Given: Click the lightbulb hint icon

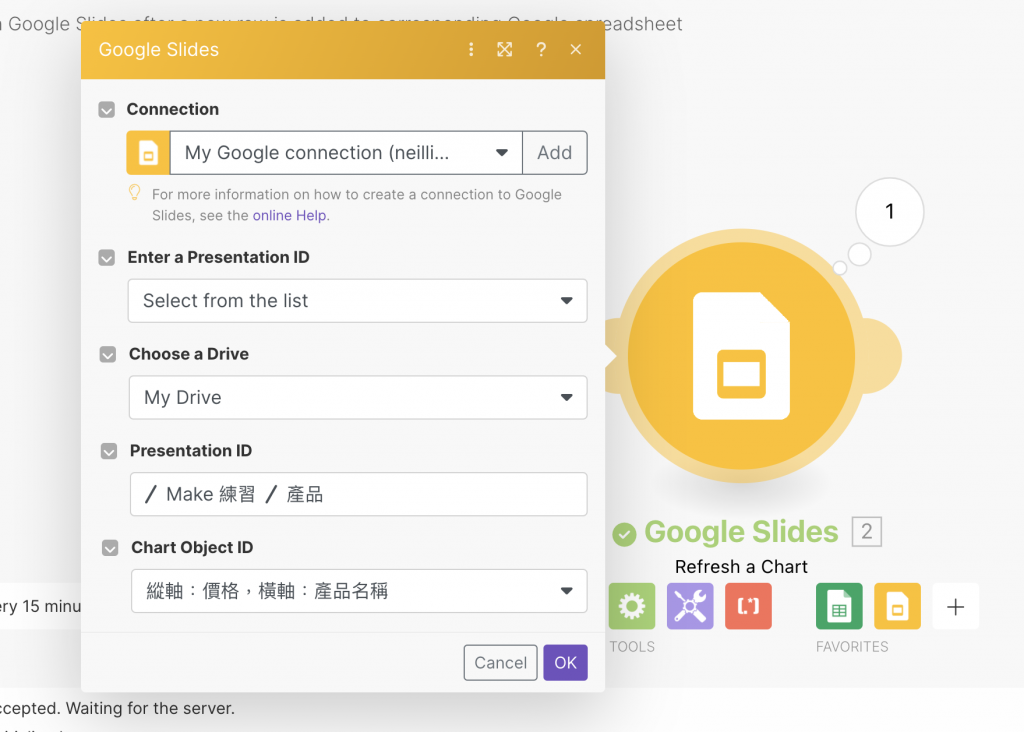Looking at the screenshot, I should 135,193.
